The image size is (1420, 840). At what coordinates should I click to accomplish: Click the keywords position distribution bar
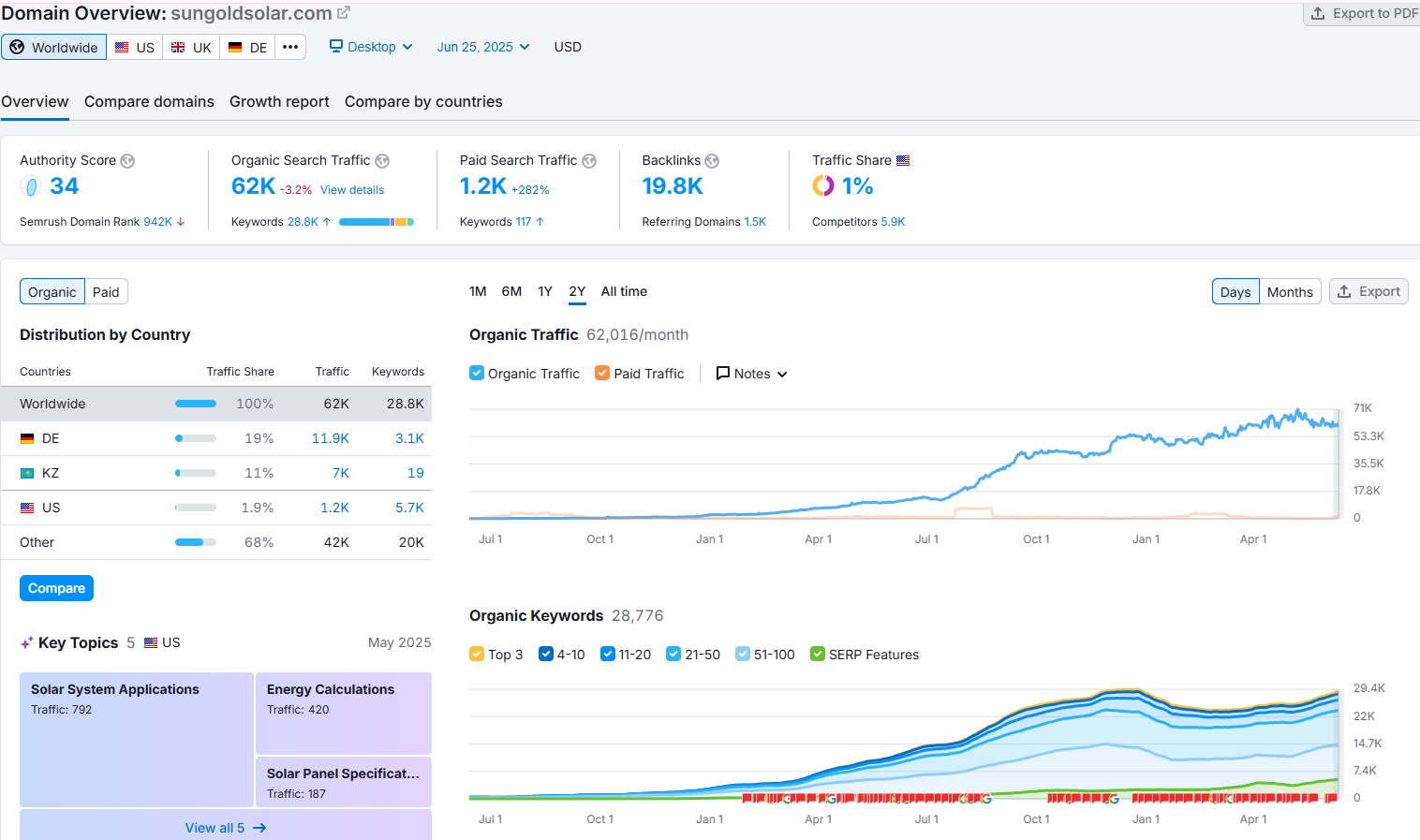click(377, 222)
